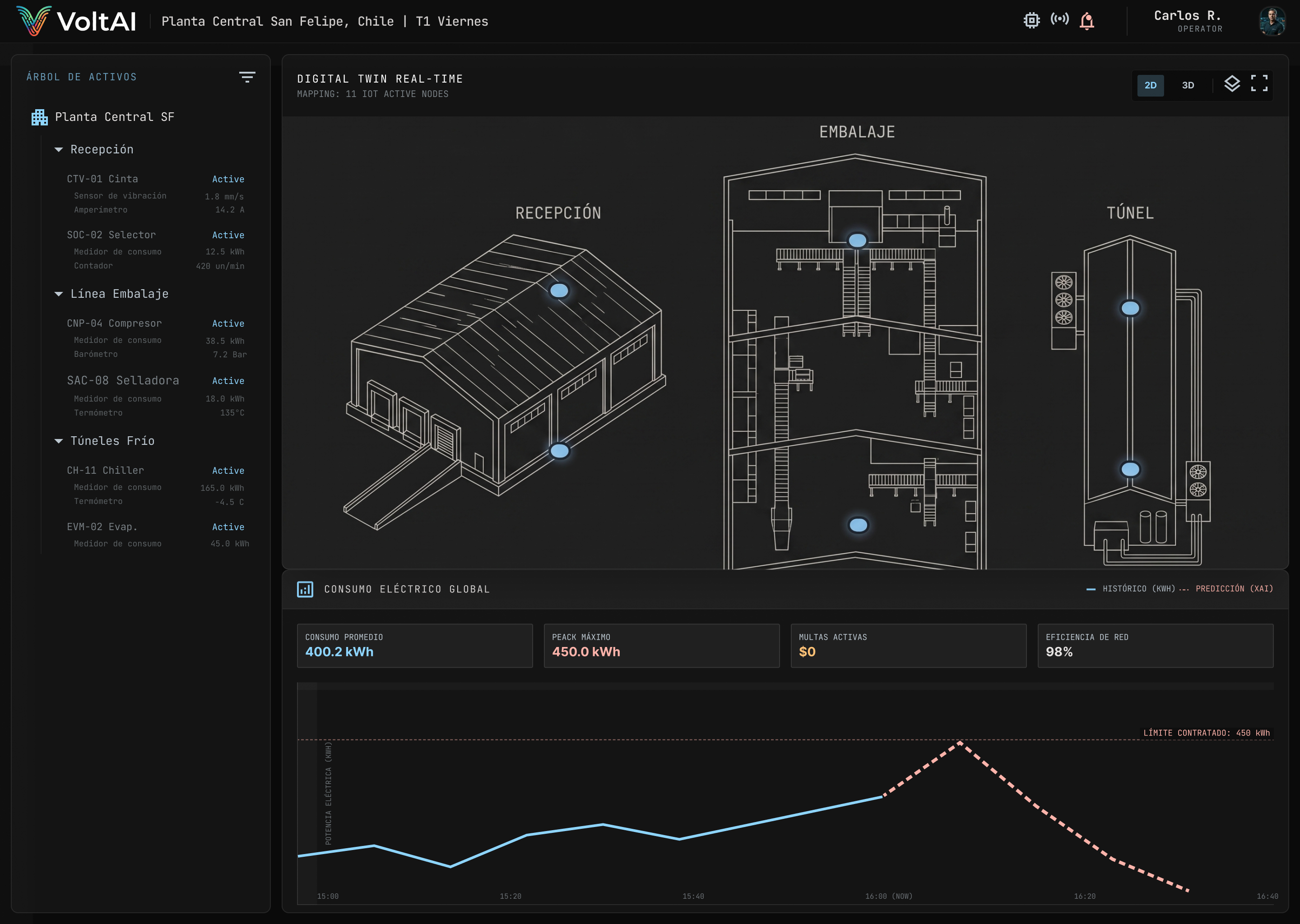Open the alert notifications bell
This screenshot has height=924, width=1300.
pyautogui.click(x=1087, y=21)
